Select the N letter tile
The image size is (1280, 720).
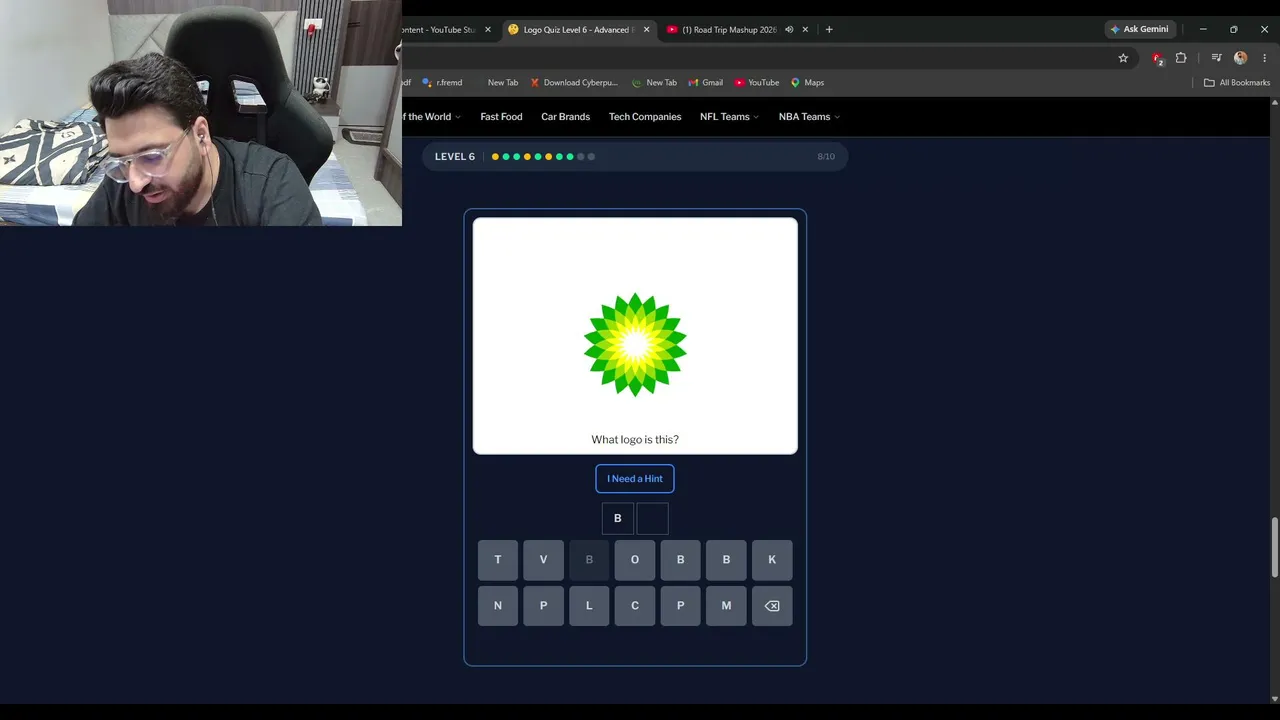tap(498, 605)
